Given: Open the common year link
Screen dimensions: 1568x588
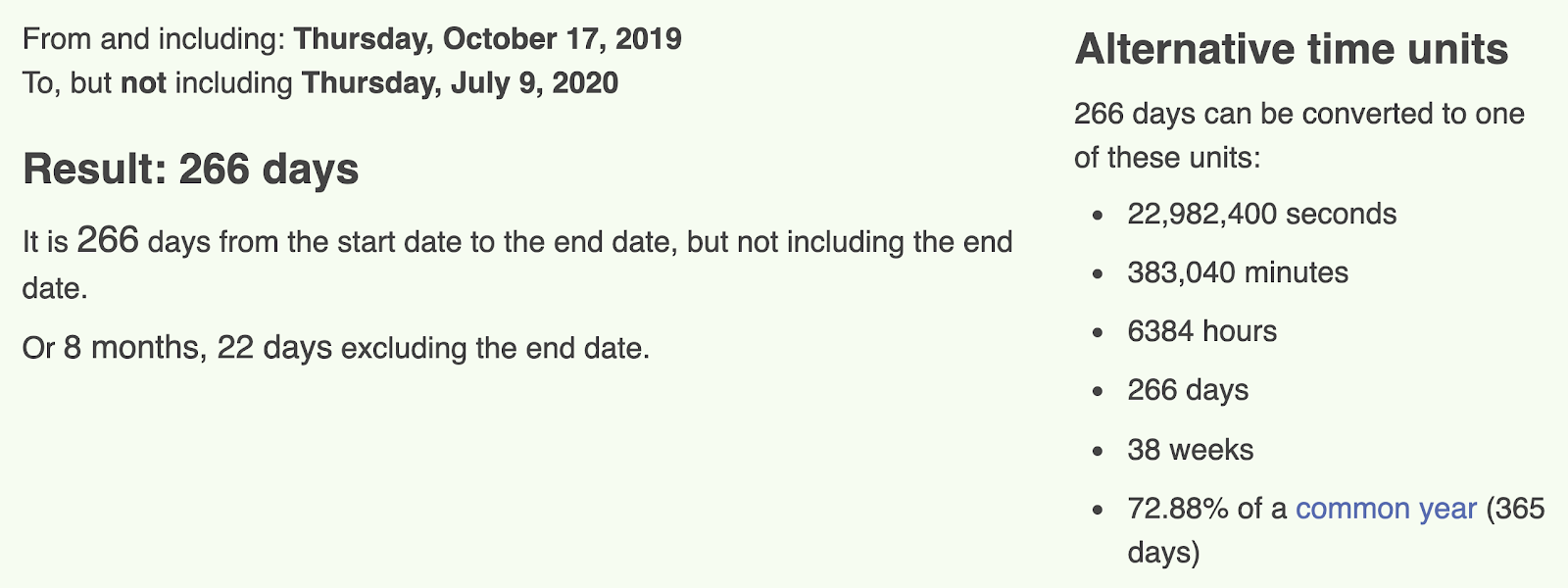Looking at the screenshot, I should tap(1386, 509).
